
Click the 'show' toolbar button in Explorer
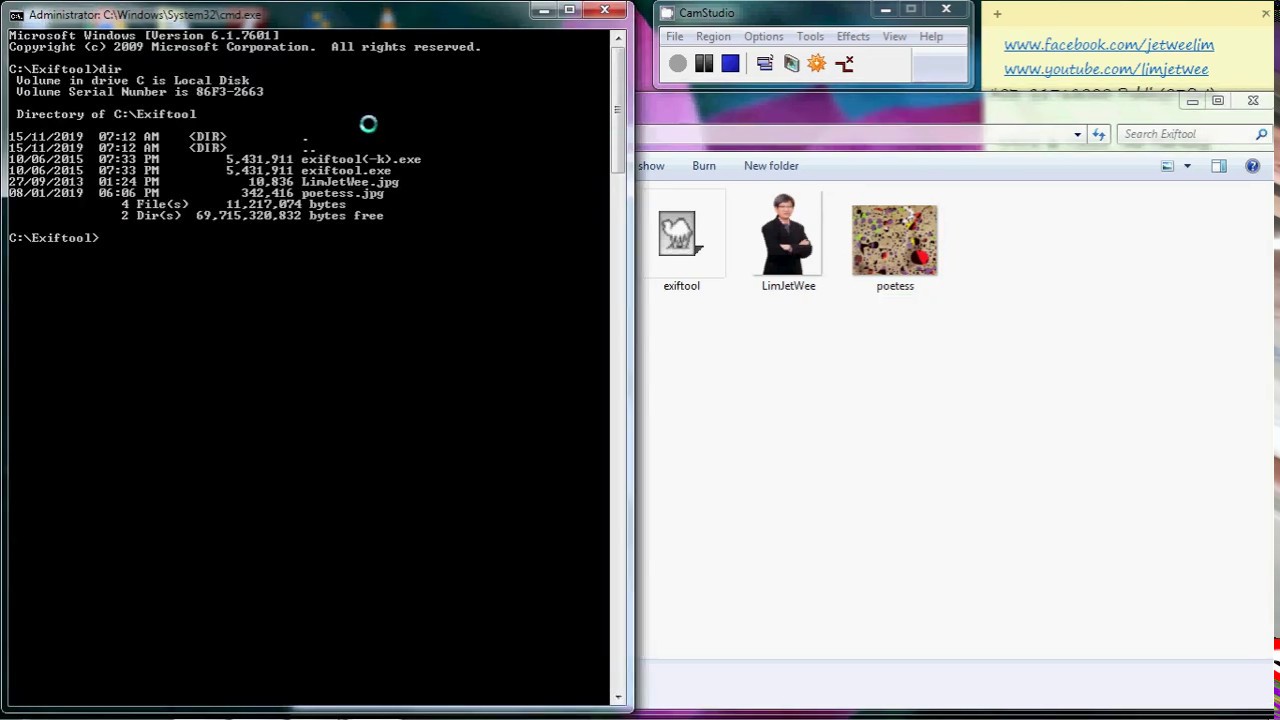click(x=651, y=166)
